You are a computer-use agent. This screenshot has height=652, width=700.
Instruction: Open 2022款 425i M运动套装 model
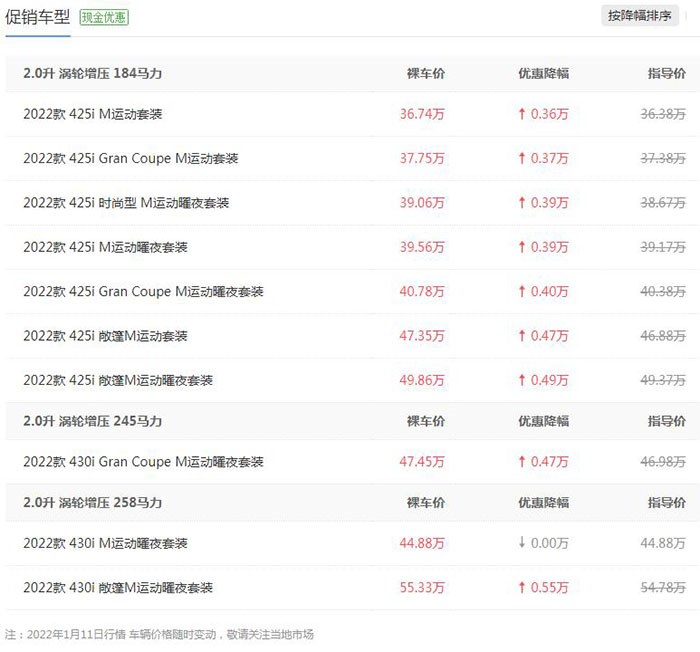point(92,114)
